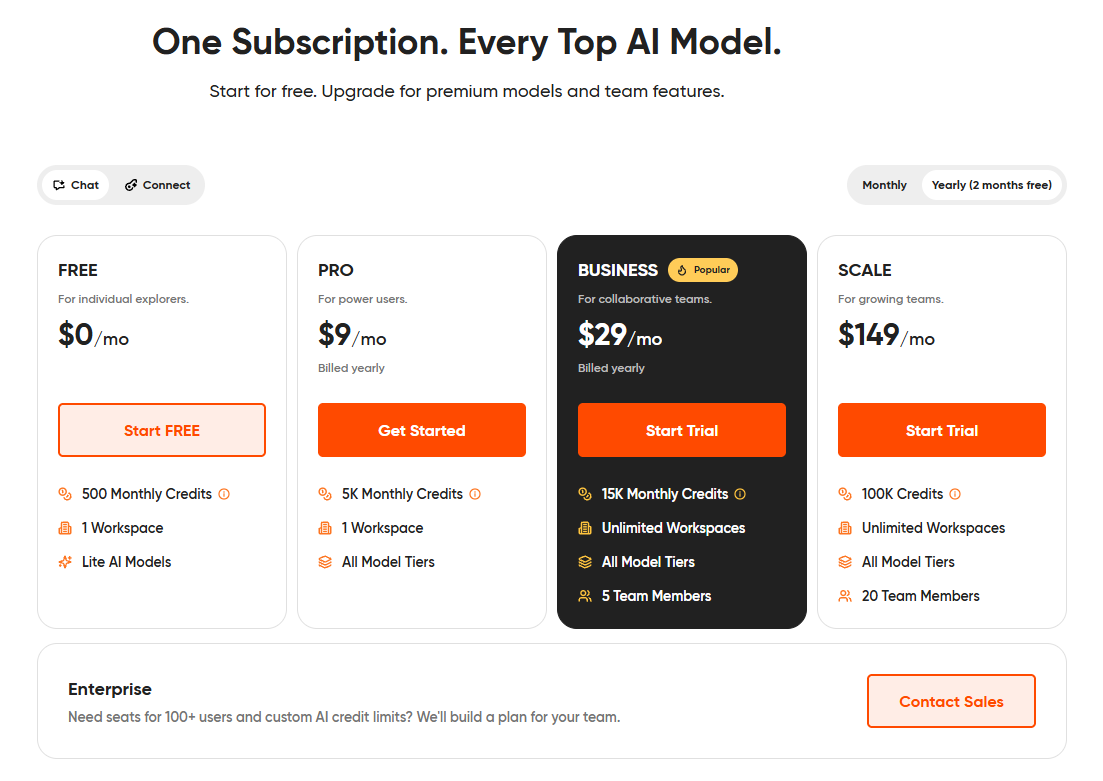Click the coin icon beside 5K Monthly Credits
Viewport: 1103px width, 781px height.
pos(324,493)
